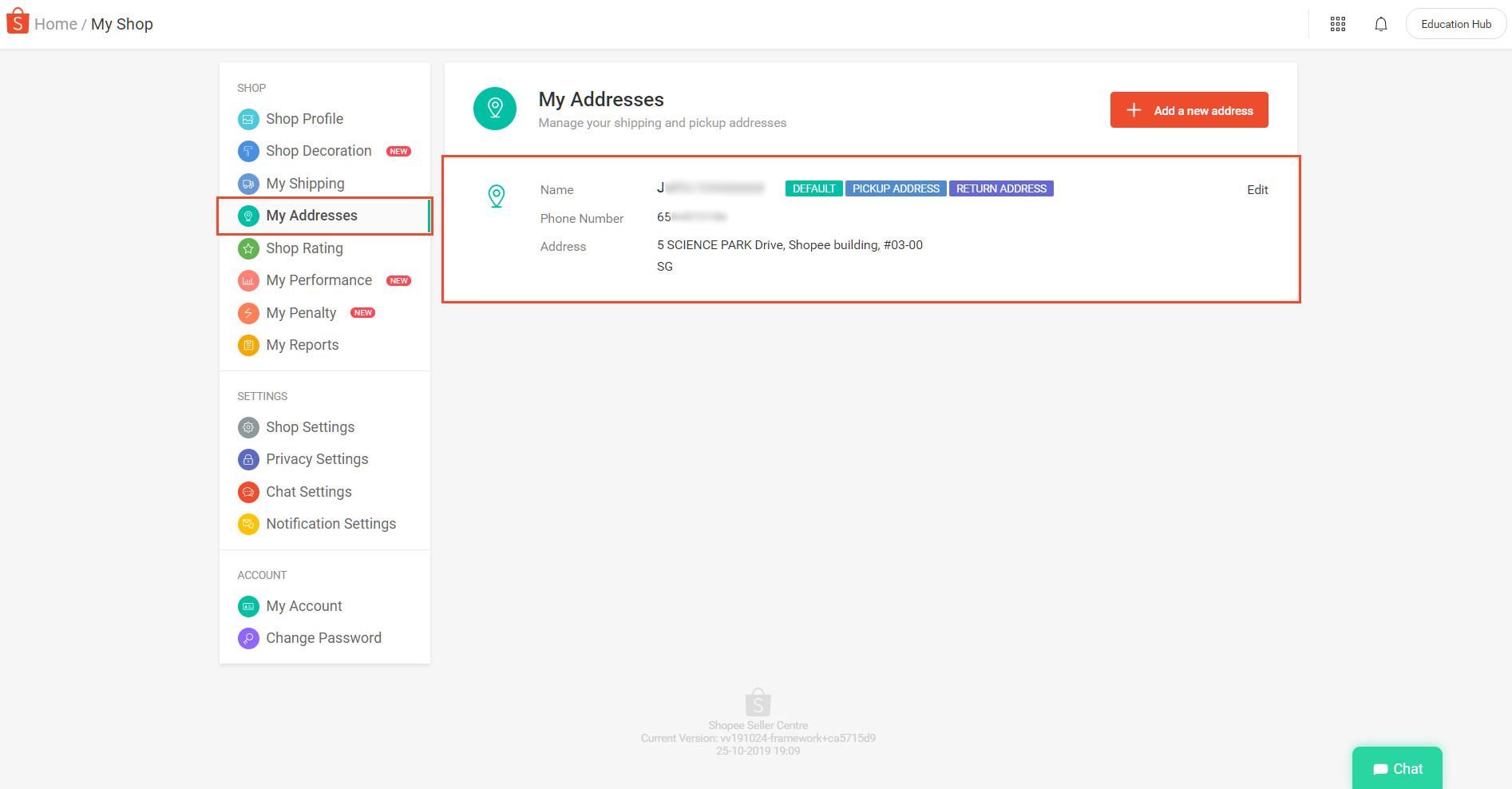Go to My Reports menu item
Viewport: 1512px width, 789px height.
[302, 345]
